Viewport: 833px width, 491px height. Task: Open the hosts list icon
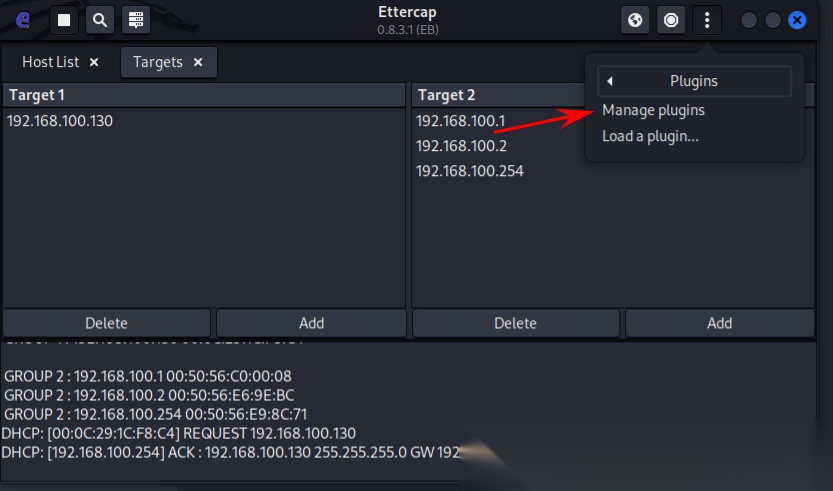(x=136, y=20)
